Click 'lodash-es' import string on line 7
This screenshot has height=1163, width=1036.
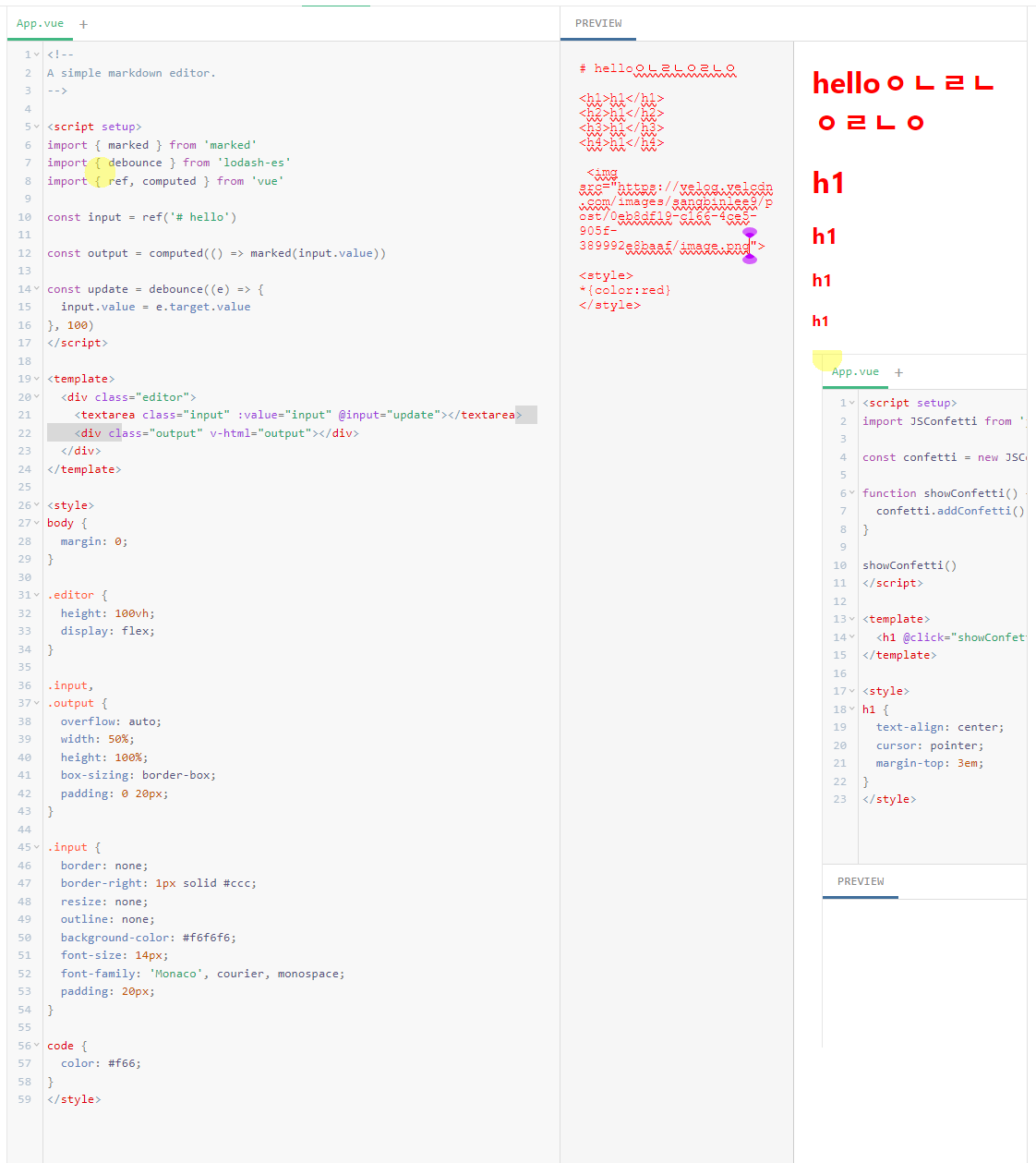click(x=254, y=163)
